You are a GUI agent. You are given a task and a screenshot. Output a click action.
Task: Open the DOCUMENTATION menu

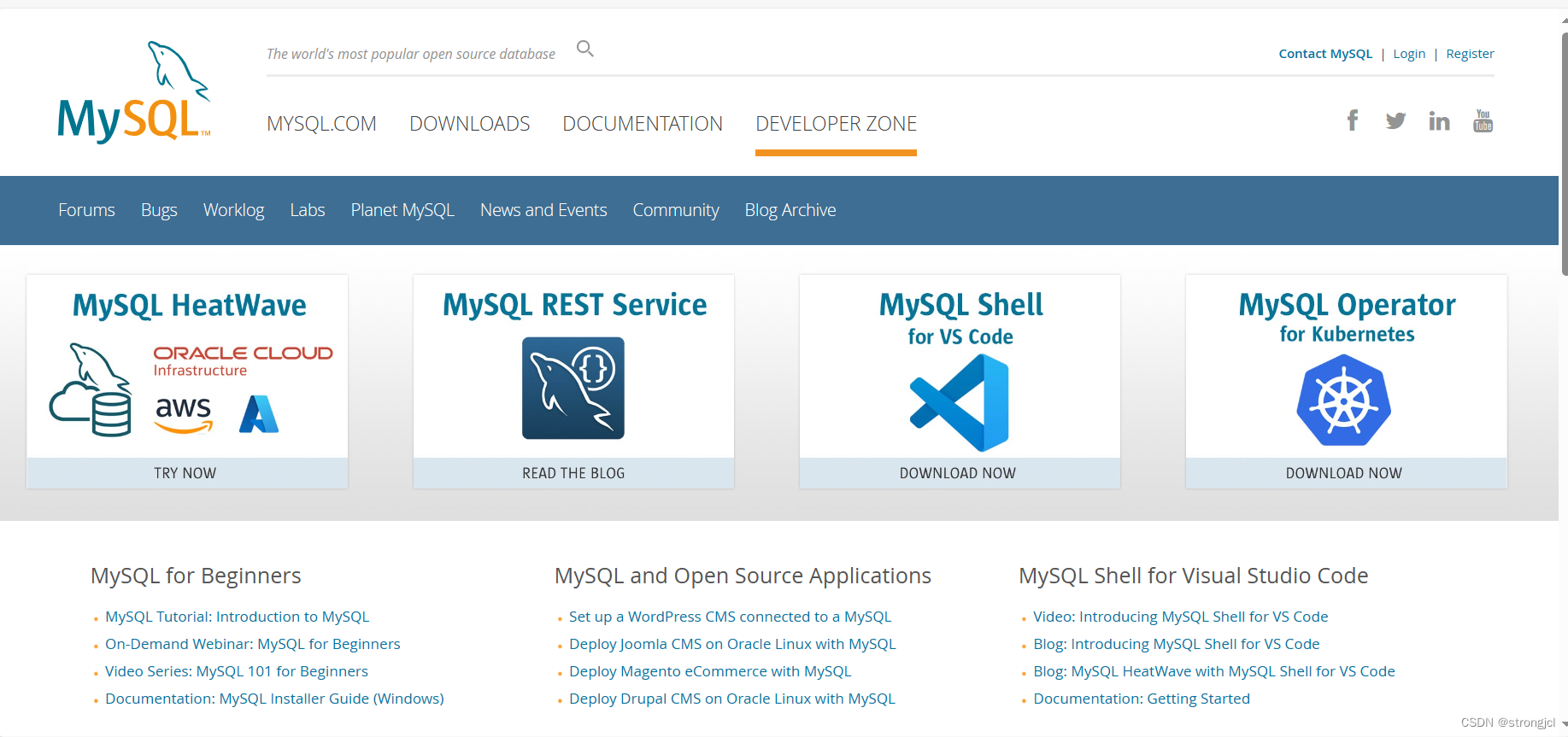[643, 124]
